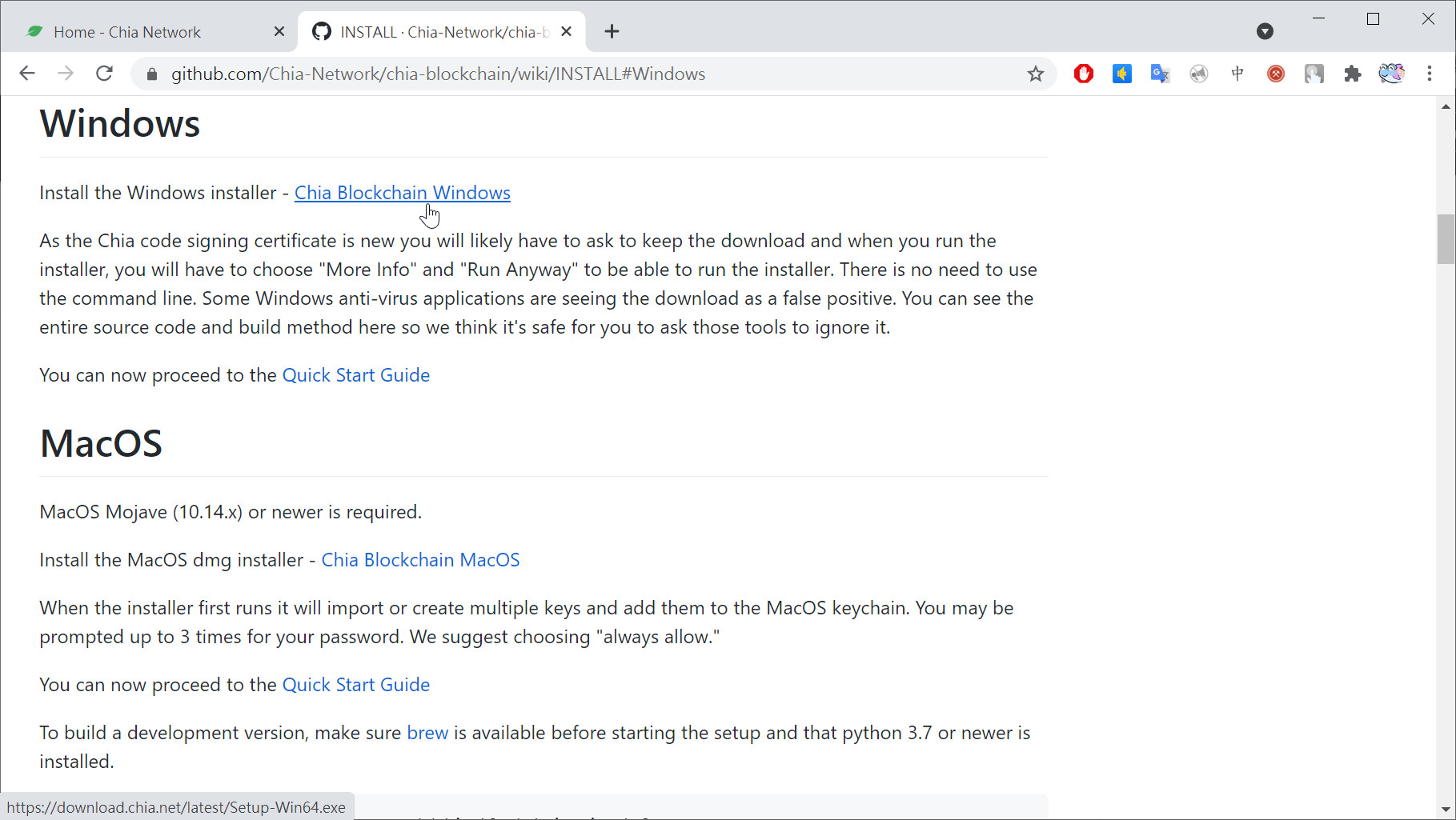Click the blue speaker volume extension icon

(1121, 74)
